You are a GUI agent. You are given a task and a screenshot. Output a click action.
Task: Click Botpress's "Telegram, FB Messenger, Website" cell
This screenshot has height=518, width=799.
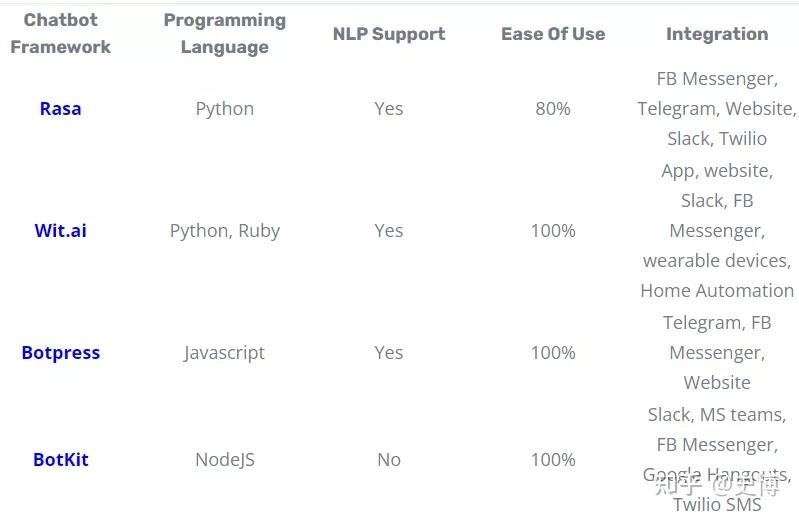point(717,353)
